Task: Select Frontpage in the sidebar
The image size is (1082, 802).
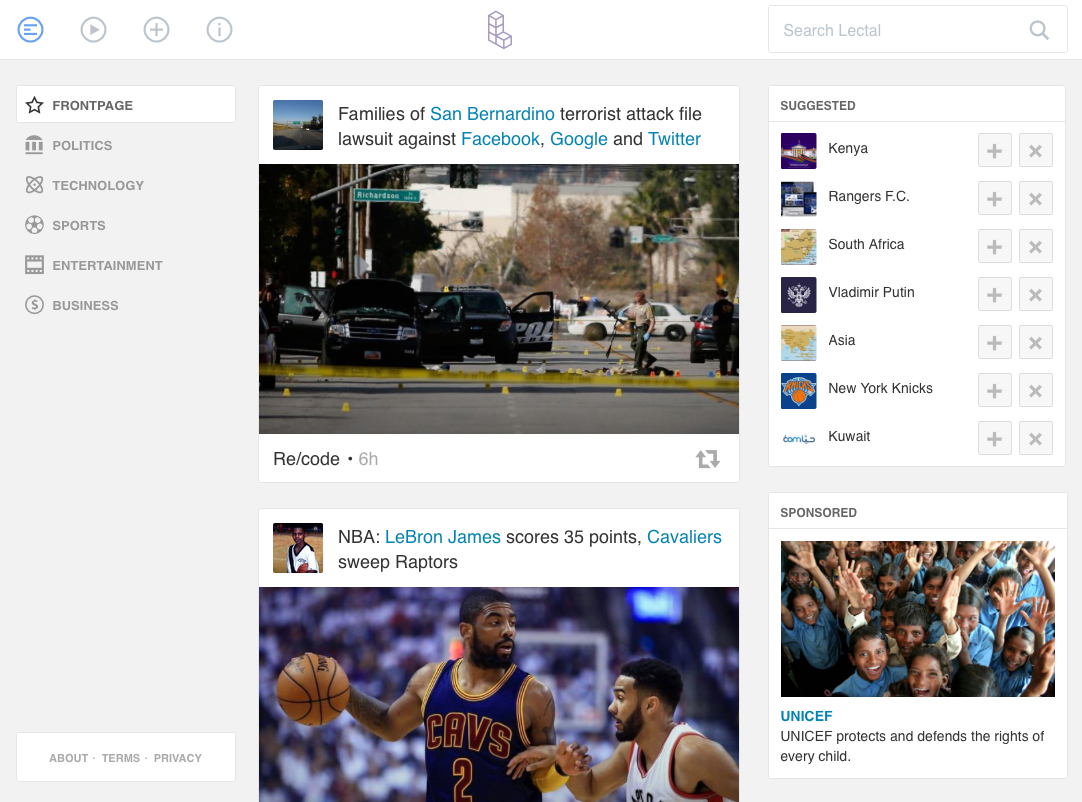Action: [x=126, y=105]
